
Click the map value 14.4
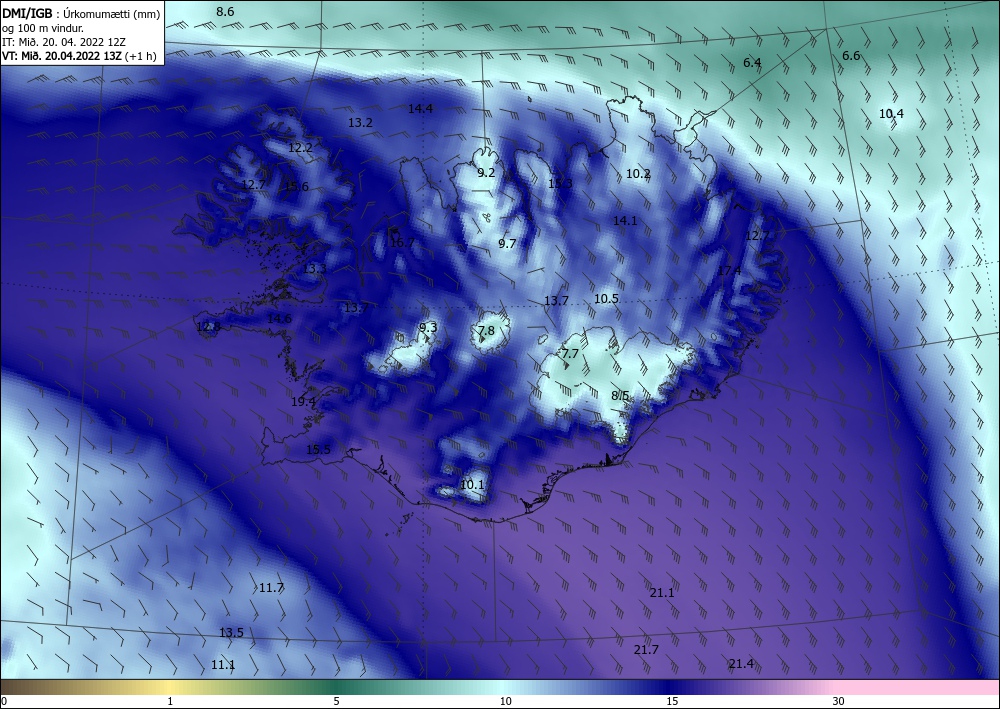(x=420, y=109)
